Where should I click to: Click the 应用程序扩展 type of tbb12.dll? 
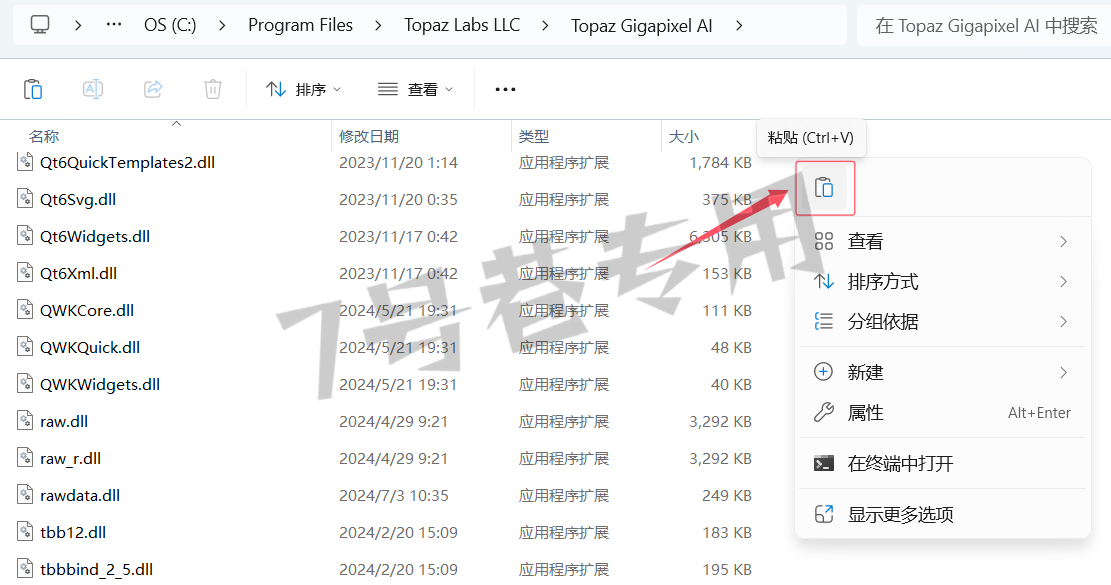click(564, 532)
